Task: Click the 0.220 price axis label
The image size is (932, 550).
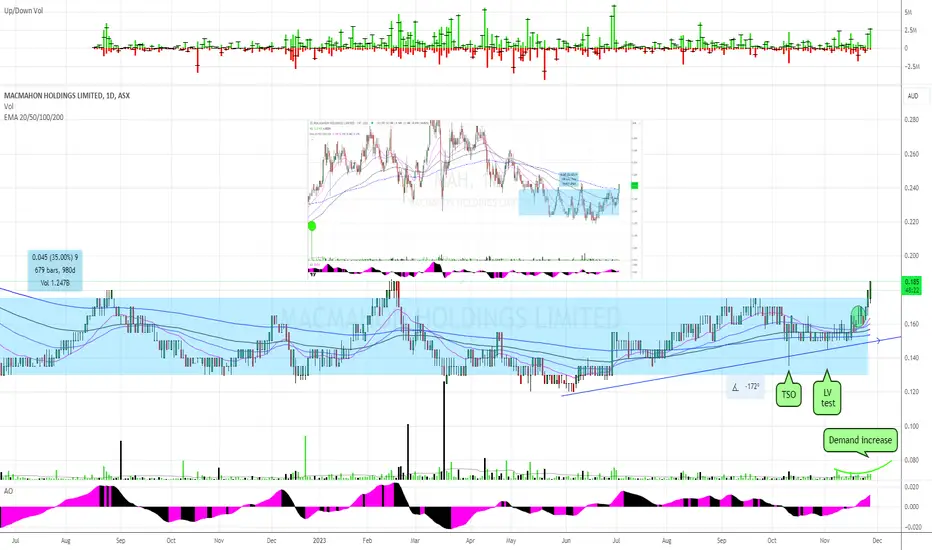Action: point(911,222)
